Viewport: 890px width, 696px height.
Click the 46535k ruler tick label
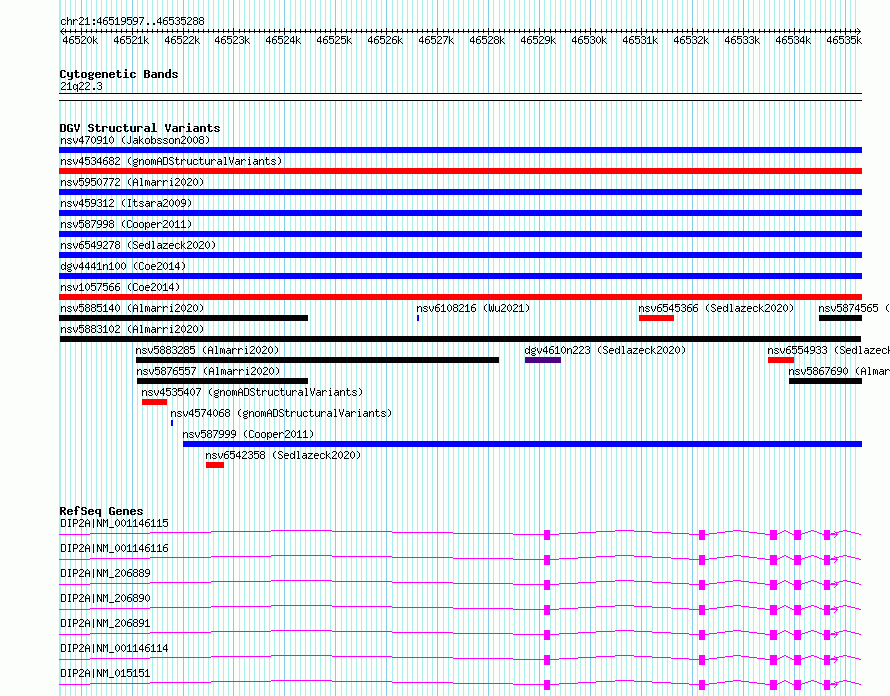pyautogui.click(x=843, y=41)
